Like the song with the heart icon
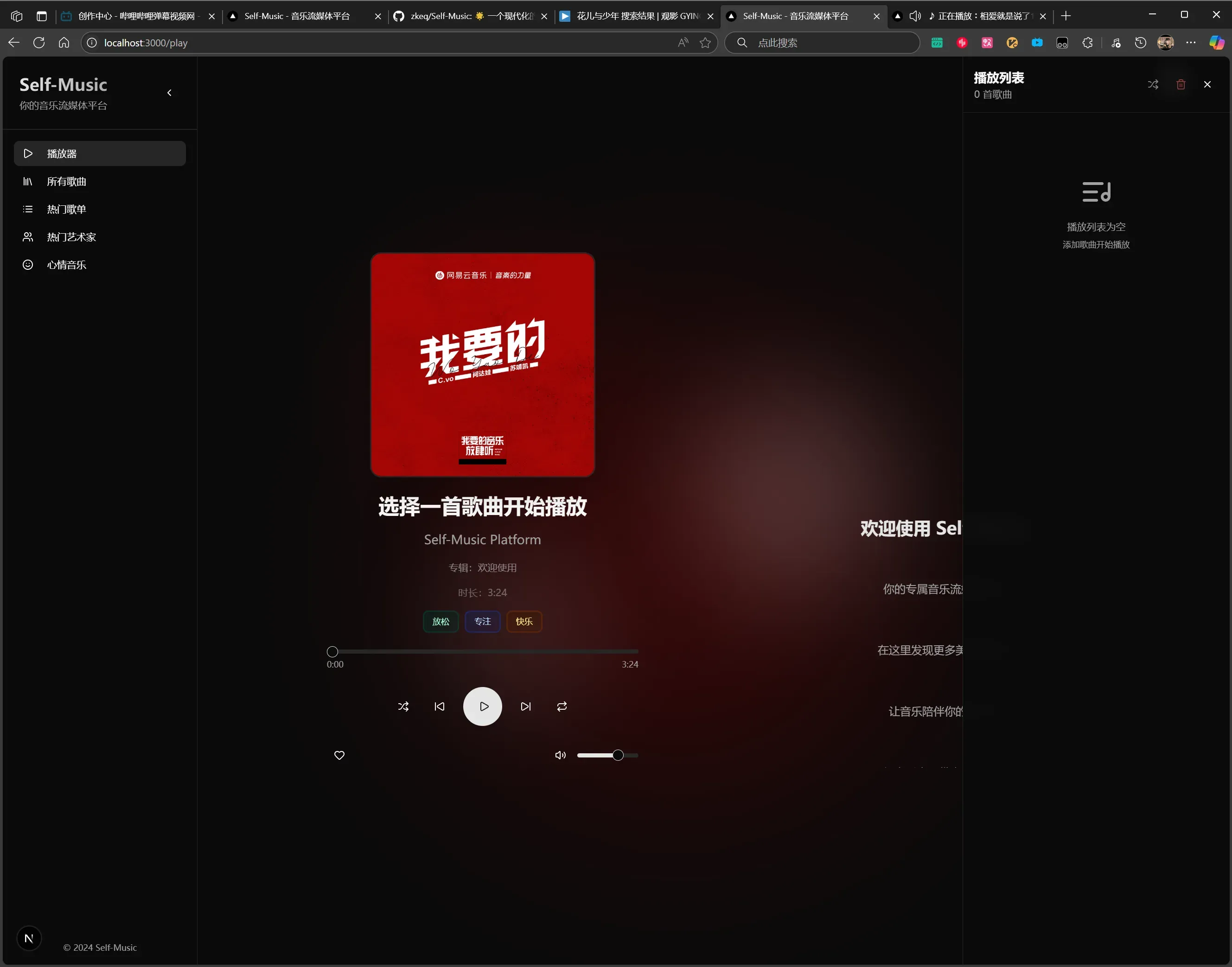The height and width of the screenshot is (967, 1232). (x=339, y=755)
